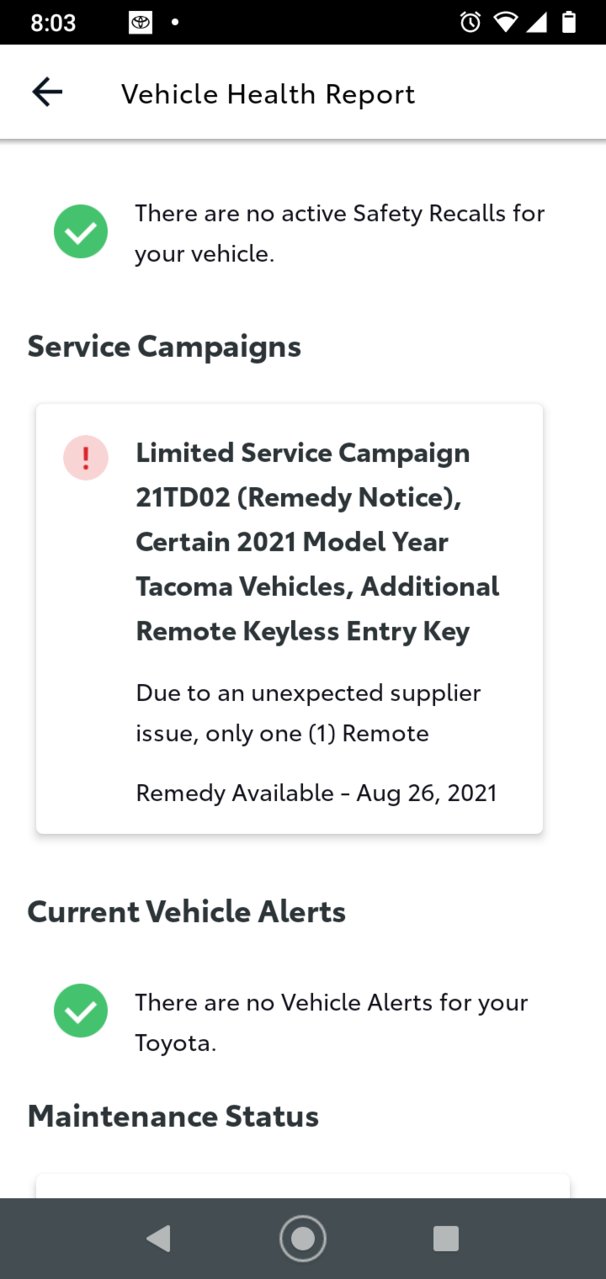Tap the battery status icon

(x=569, y=22)
